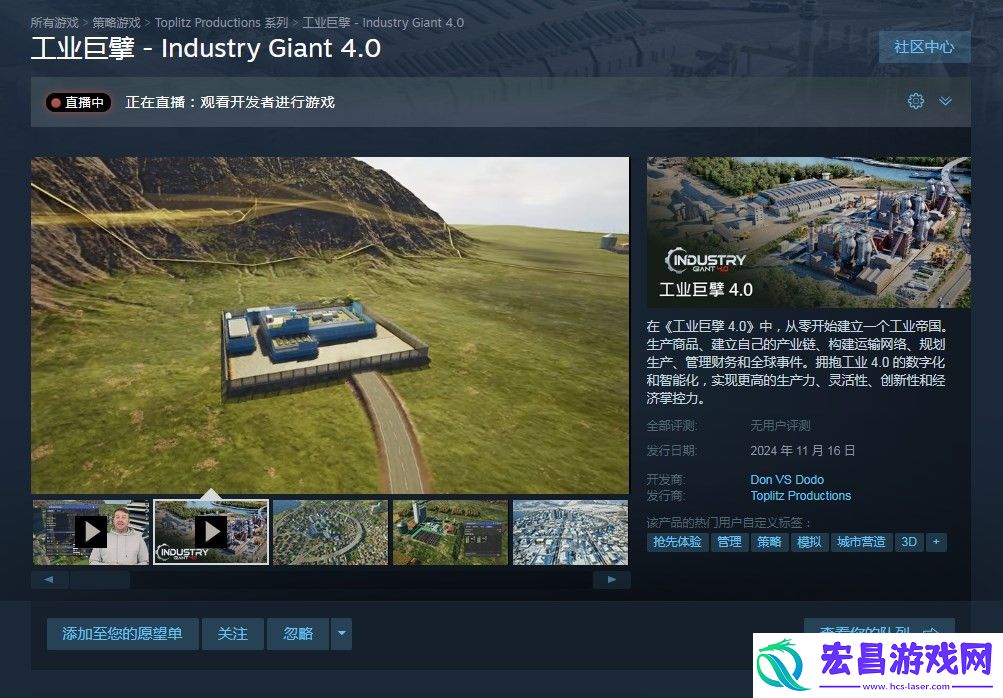Select the snowy city screenshot thumbnail

tap(570, 532)
